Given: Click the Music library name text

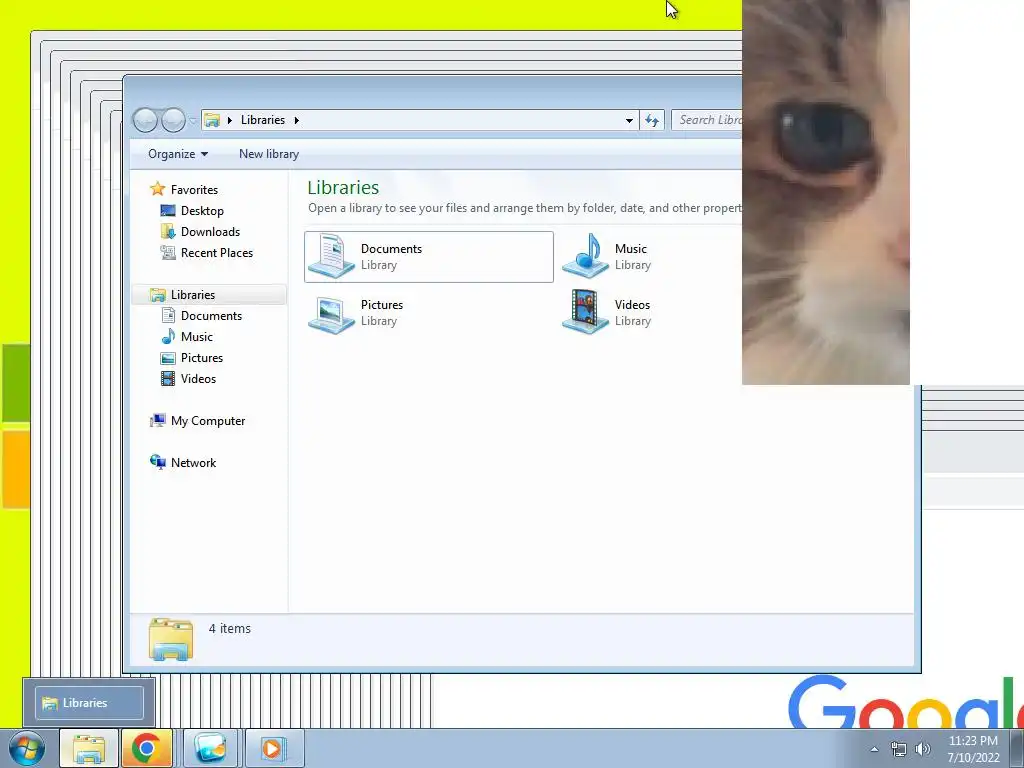Looking at the screenshot, I should click(630, 249).
